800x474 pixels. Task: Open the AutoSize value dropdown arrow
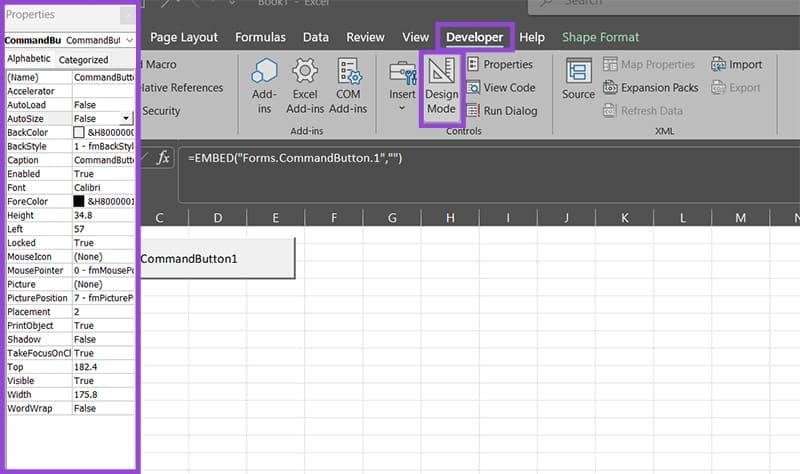tap(127, 118)
